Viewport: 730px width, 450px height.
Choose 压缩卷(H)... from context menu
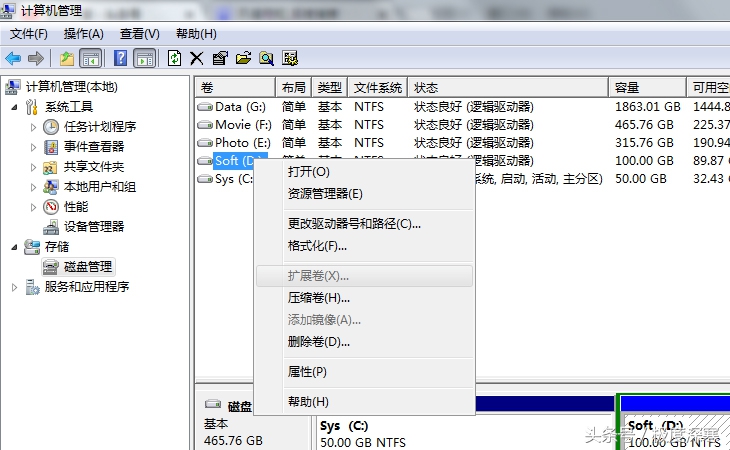click(x=364, y=298)
